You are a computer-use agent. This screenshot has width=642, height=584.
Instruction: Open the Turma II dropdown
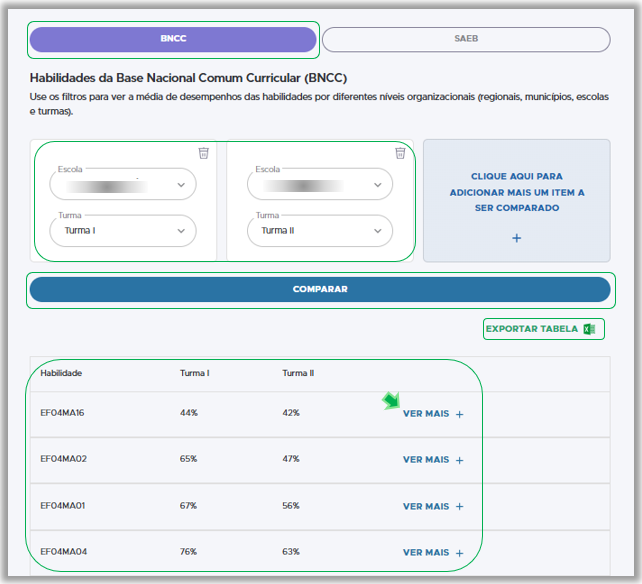click(320, 231)
